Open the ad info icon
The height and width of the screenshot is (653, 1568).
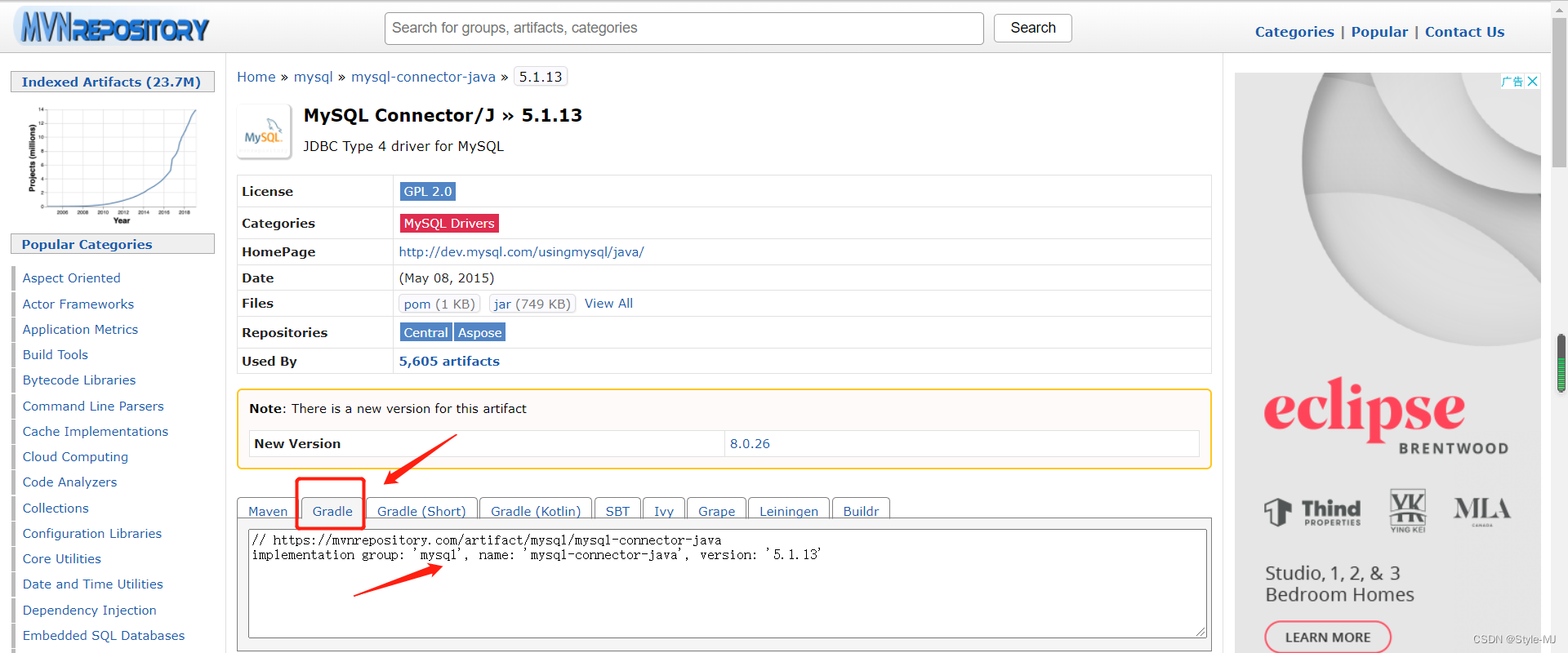[1512, 82]
